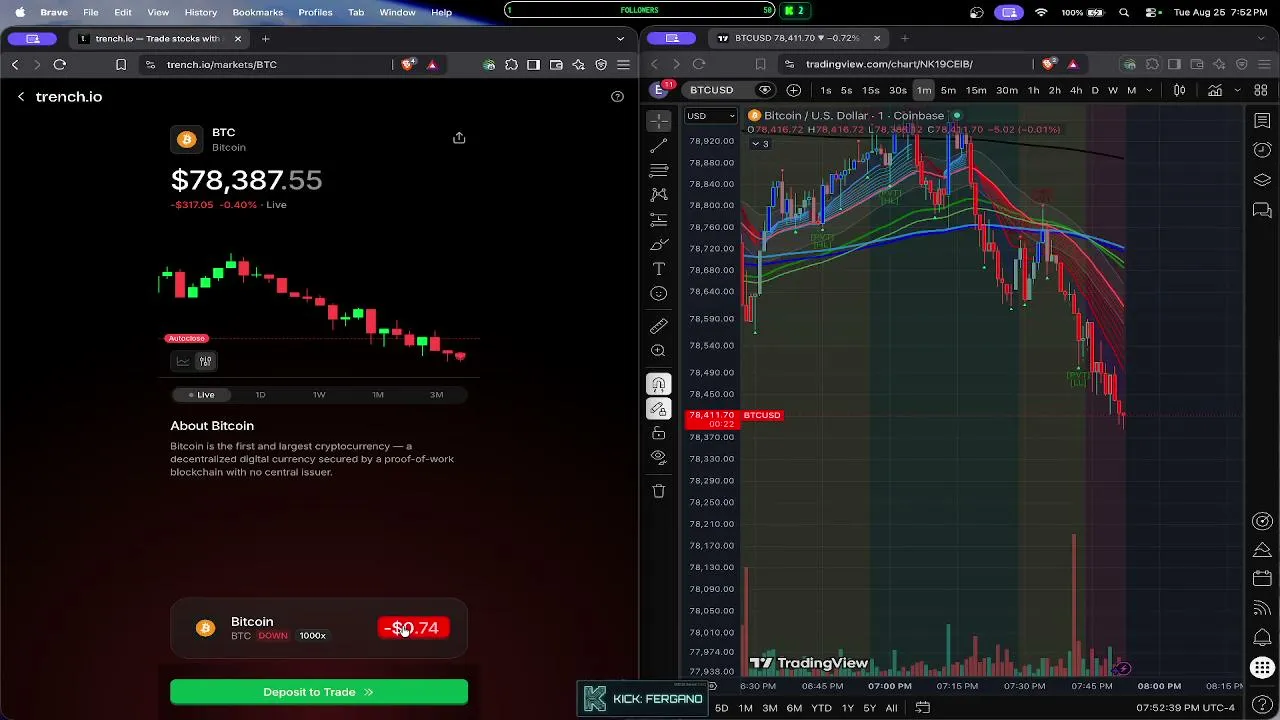Select the Live chart range
The height and width of the screenshot is (720, 1280).
click(x=201, y=395)
